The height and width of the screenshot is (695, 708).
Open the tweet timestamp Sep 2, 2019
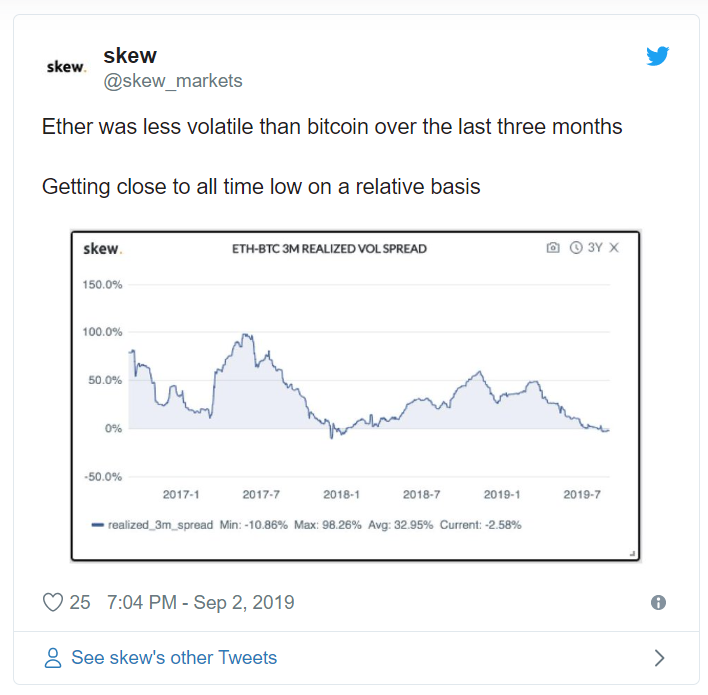[200, 602]
